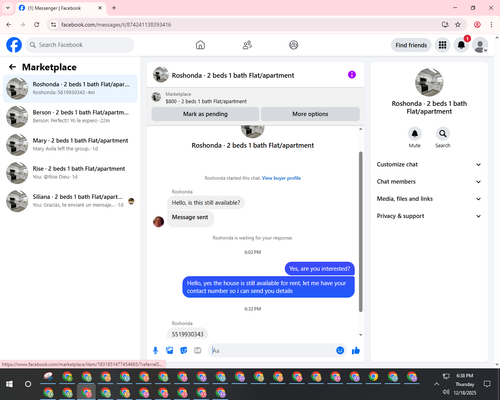Open a new browser tab
Image resolution: width=500 pixels, height=400 pixels.
pyautogui.click(x=114, y=8)
